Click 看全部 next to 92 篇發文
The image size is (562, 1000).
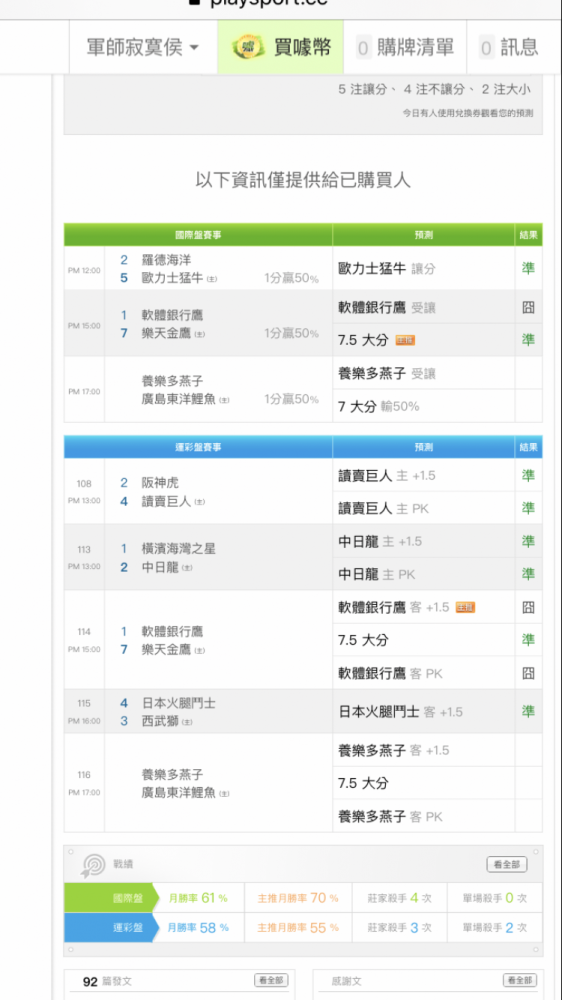(x=271, y=980)
